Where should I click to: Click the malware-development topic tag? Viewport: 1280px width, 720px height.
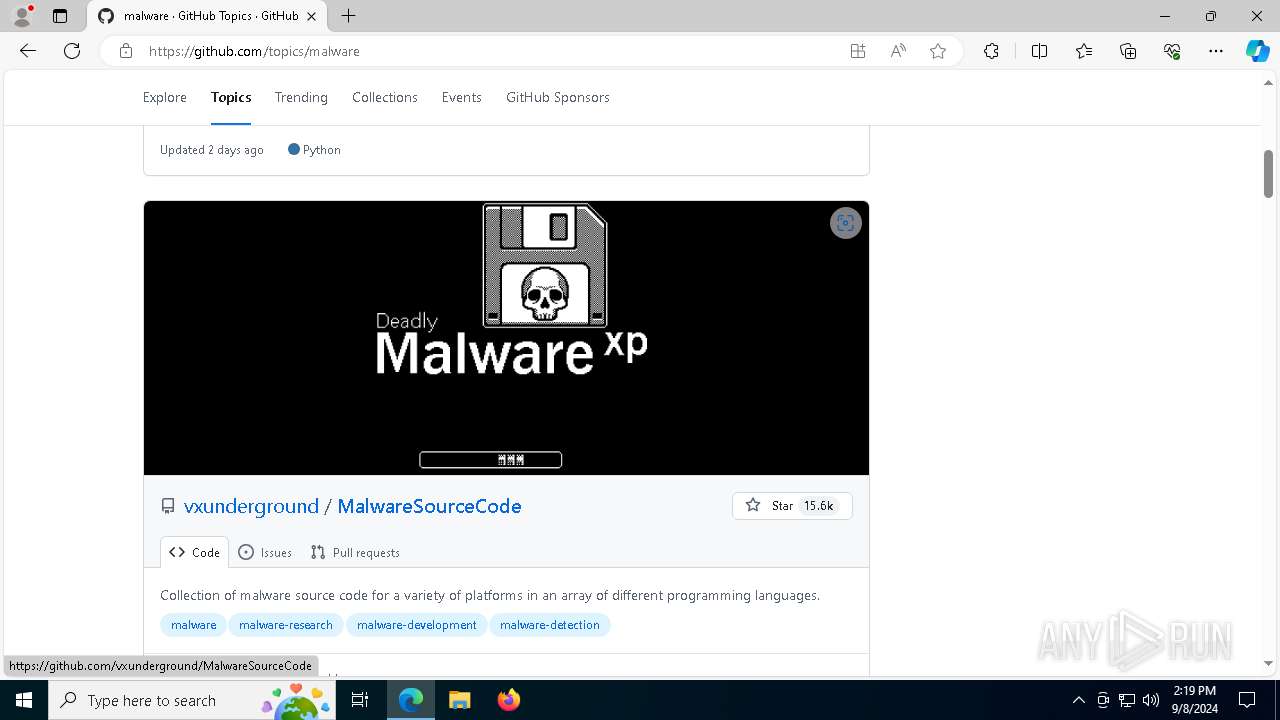pos(417,625)
